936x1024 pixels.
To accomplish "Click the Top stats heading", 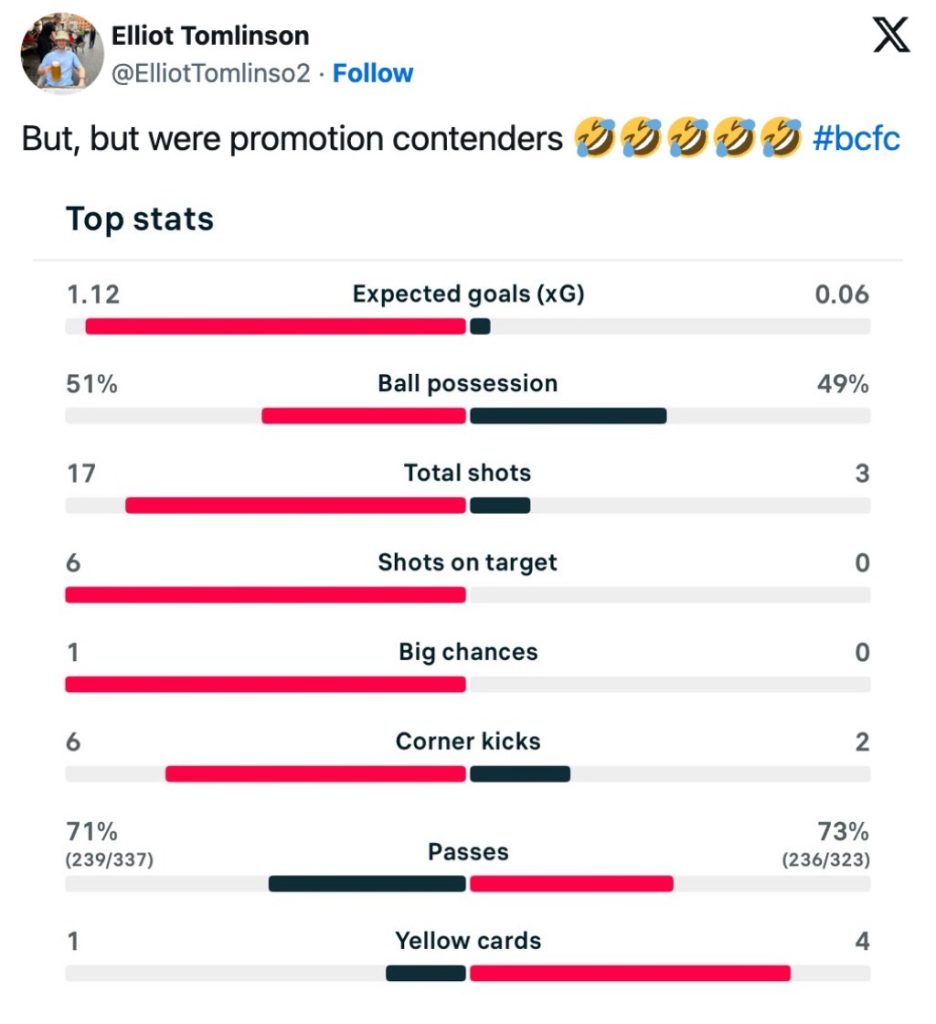I will point(140,219).
